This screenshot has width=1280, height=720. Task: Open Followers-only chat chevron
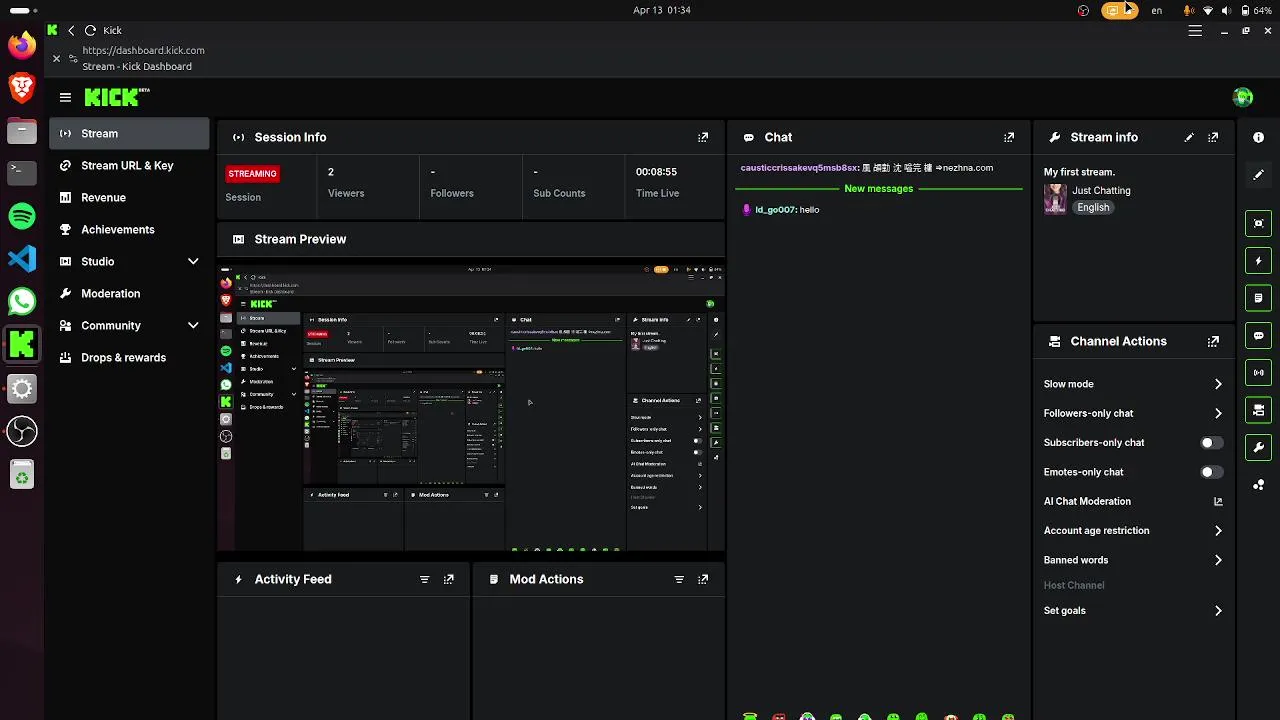click(1218, 413)
